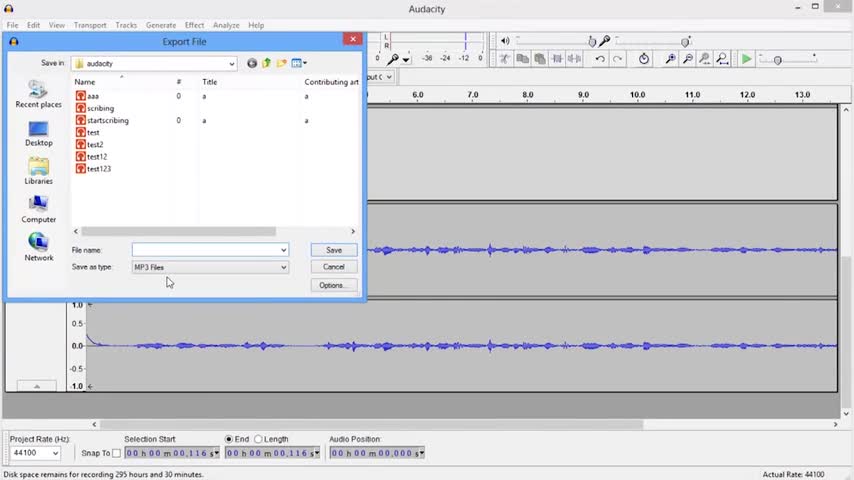
Task: Click the Cancel button in Export dialog
Action: coord(334,267)
